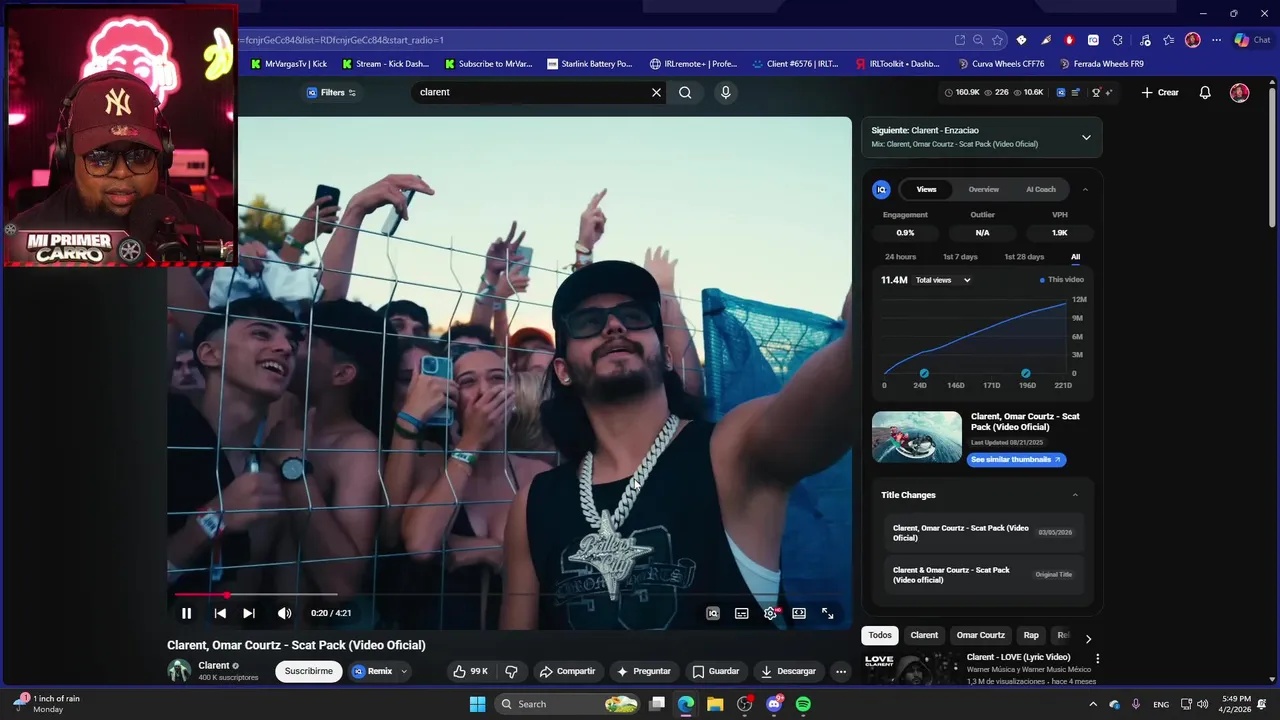
Task: Select the All time range
Action: coord(1076,257)
